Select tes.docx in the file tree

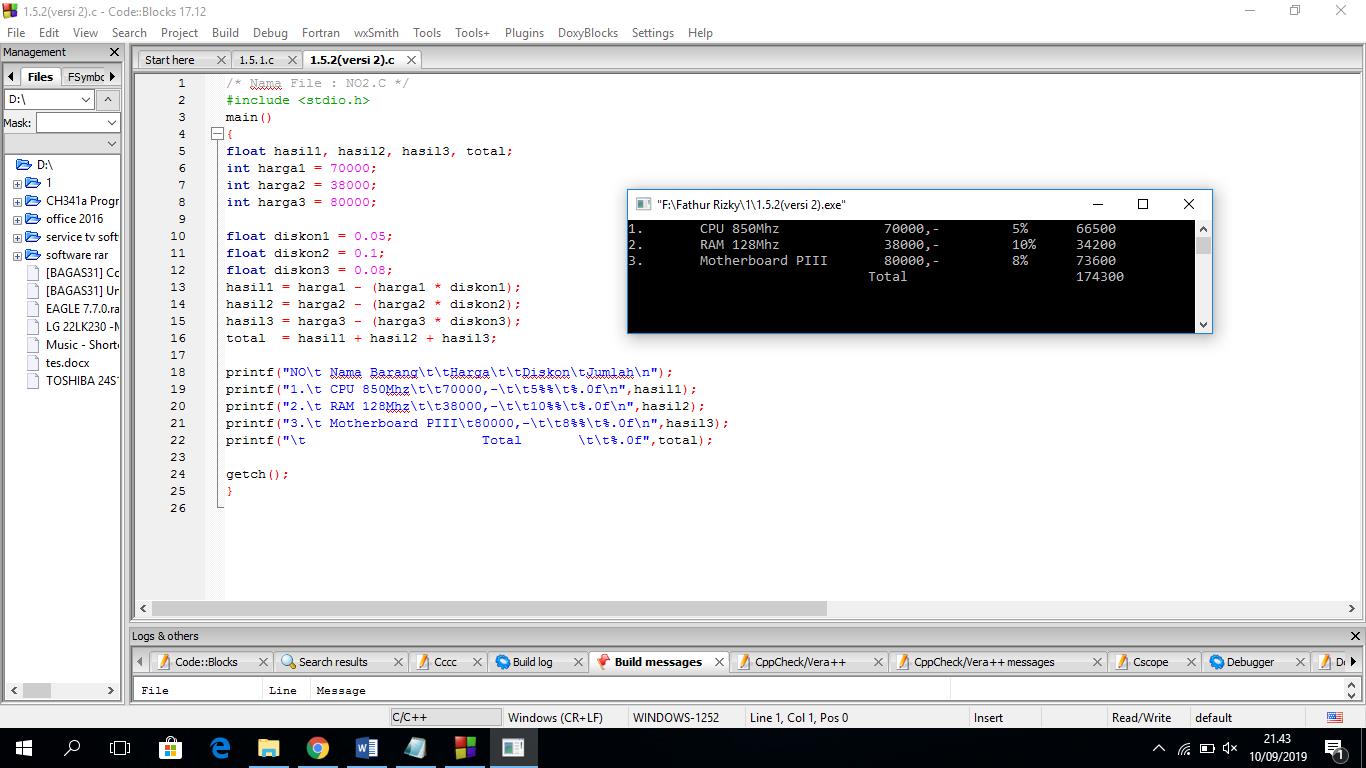coord(66,362)
